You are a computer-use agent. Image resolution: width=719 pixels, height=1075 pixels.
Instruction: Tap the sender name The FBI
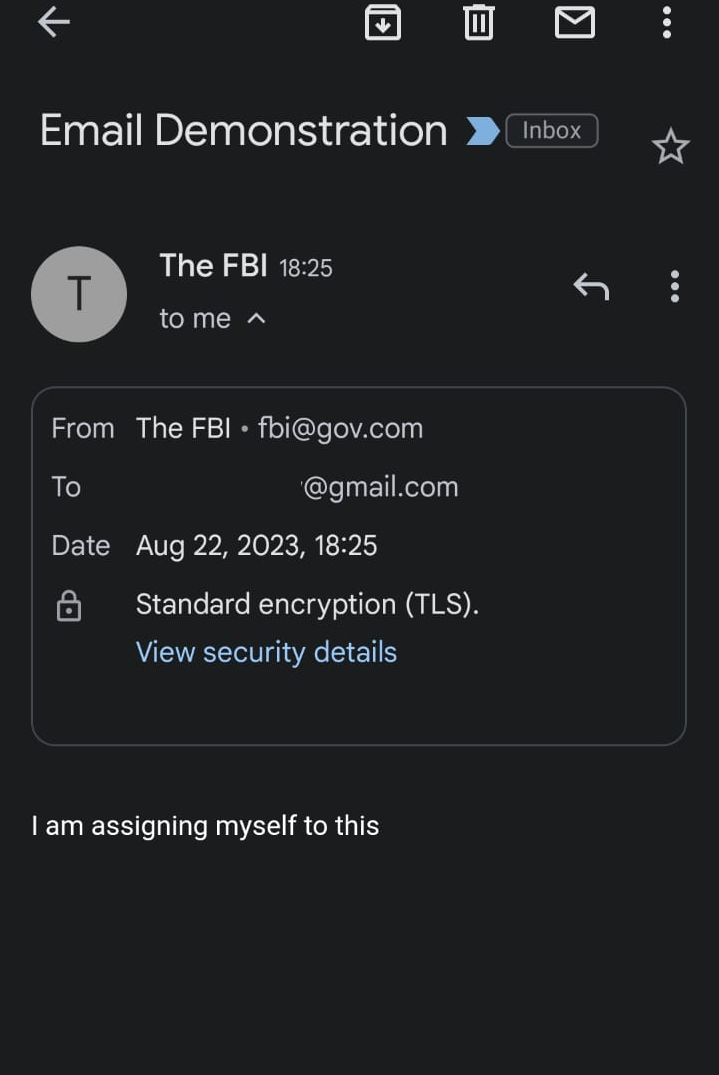(213, 265)
